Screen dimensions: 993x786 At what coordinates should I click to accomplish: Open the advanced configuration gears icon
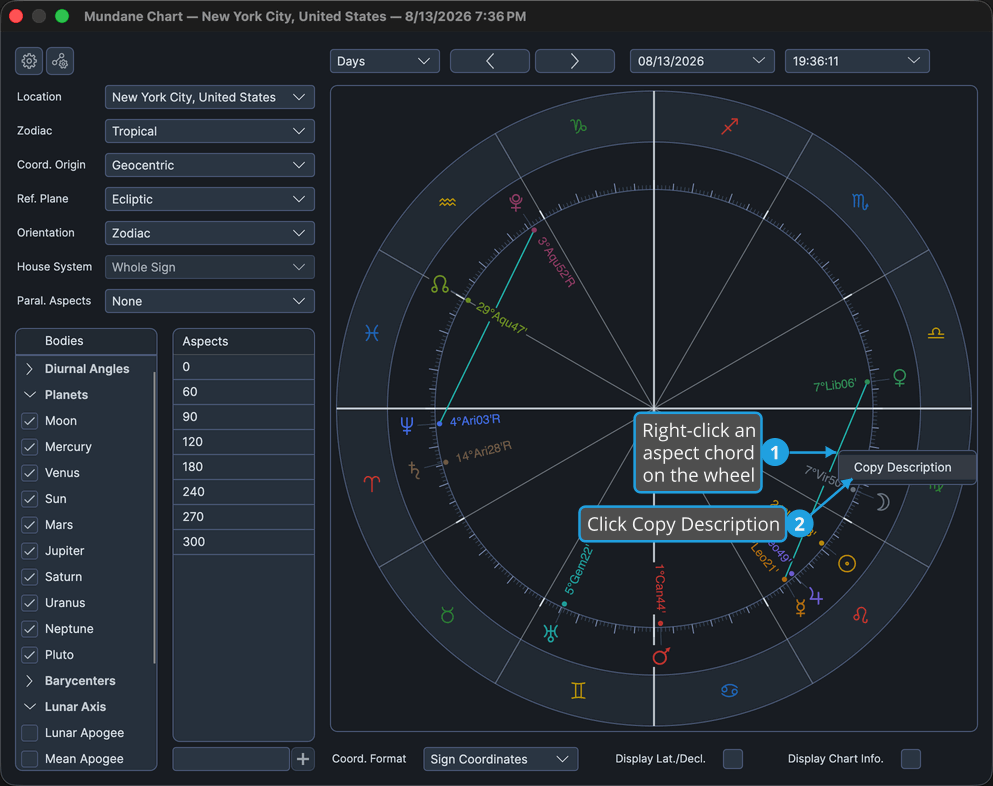tap(60, 61)
